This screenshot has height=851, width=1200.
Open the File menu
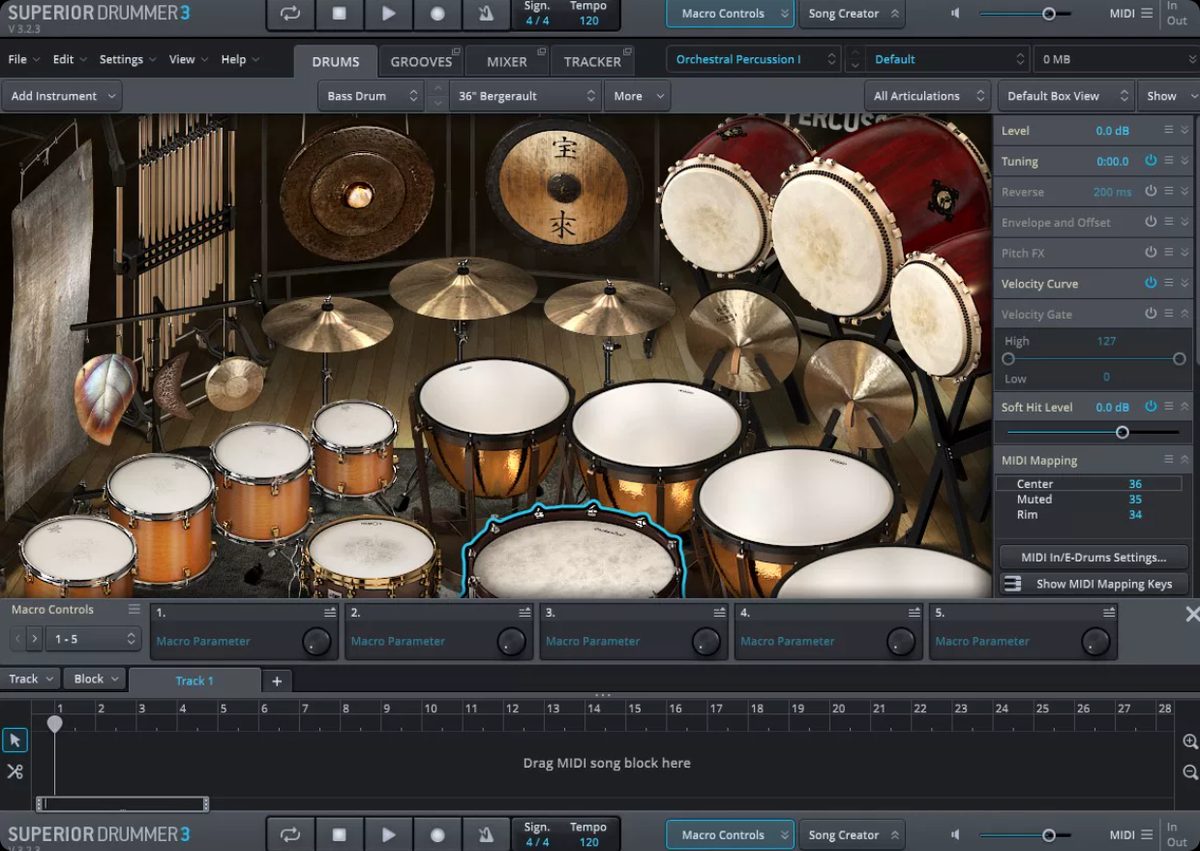(24, 59)
